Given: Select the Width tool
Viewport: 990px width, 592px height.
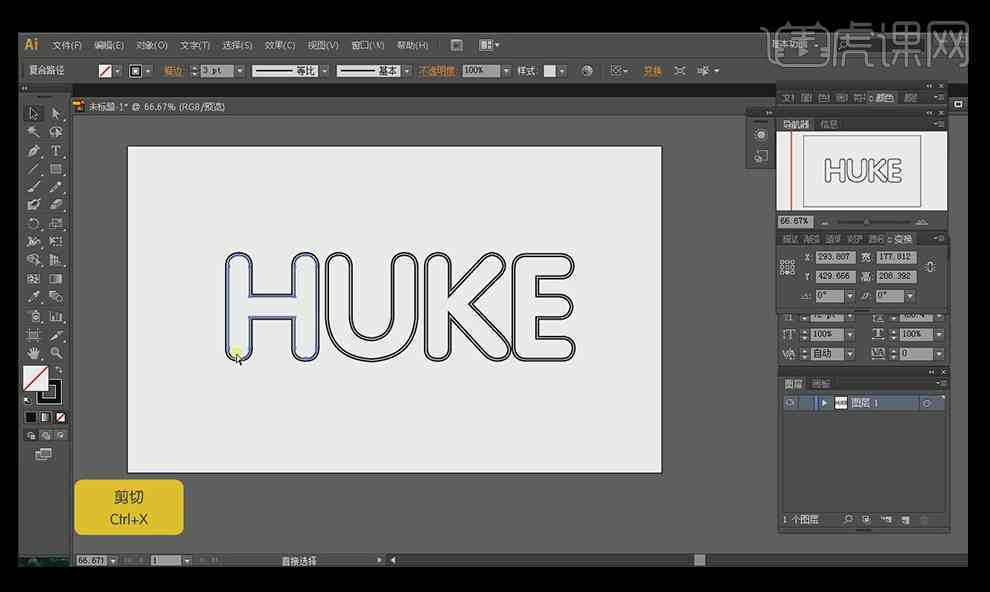Looking at the screenshot, I should click(x=33, y=241).
